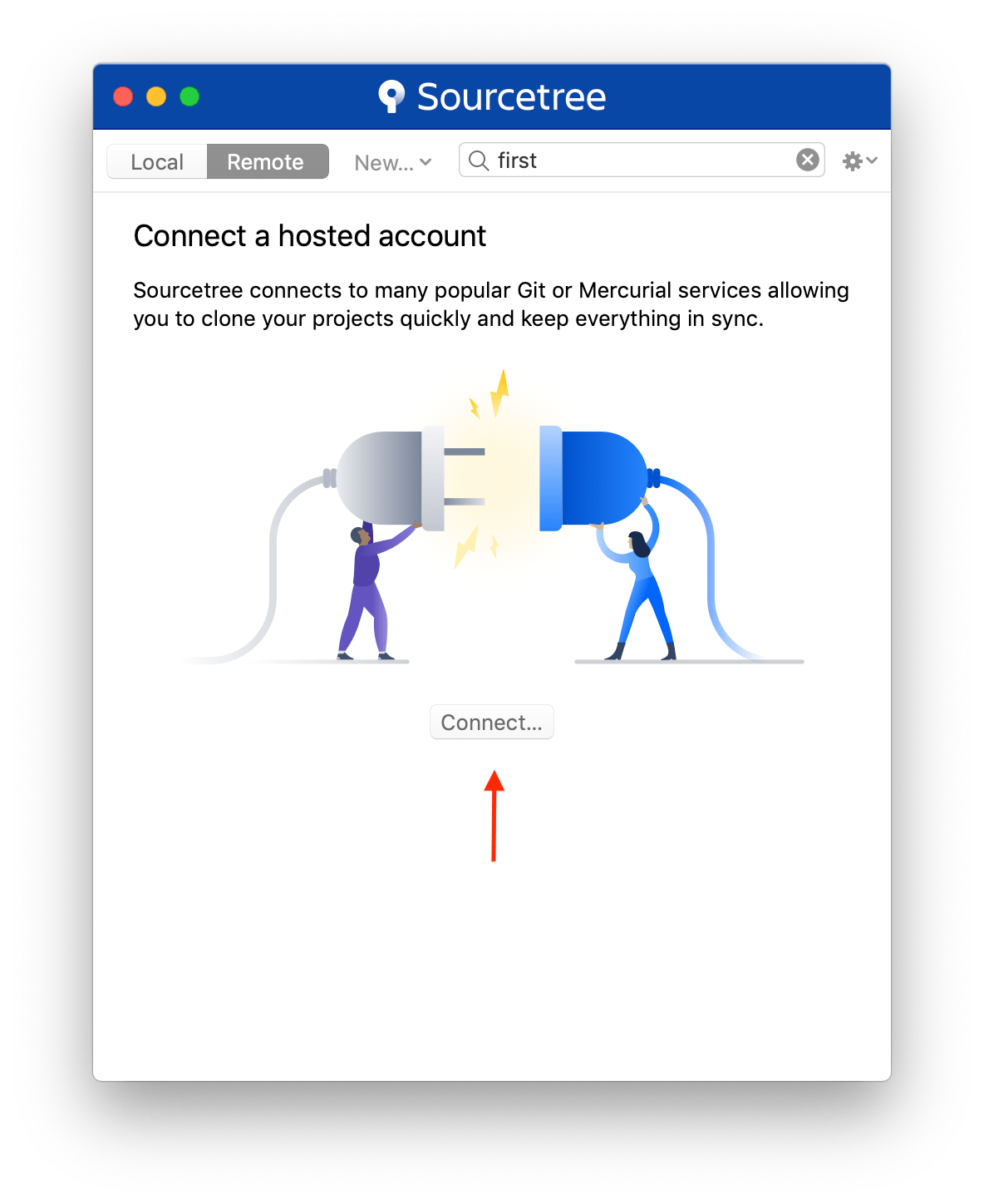Viewport: 984px width, 1204px height.
Task: Open the gear settings icon
Action: [x=852, y=161]
